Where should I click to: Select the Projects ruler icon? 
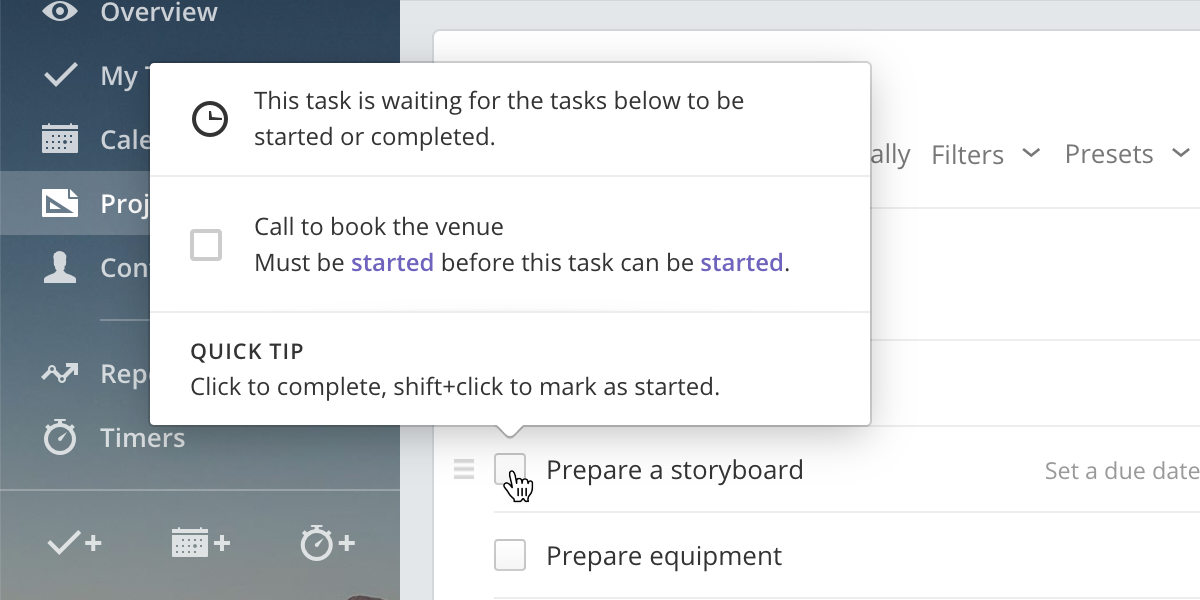tap(60, 203)
